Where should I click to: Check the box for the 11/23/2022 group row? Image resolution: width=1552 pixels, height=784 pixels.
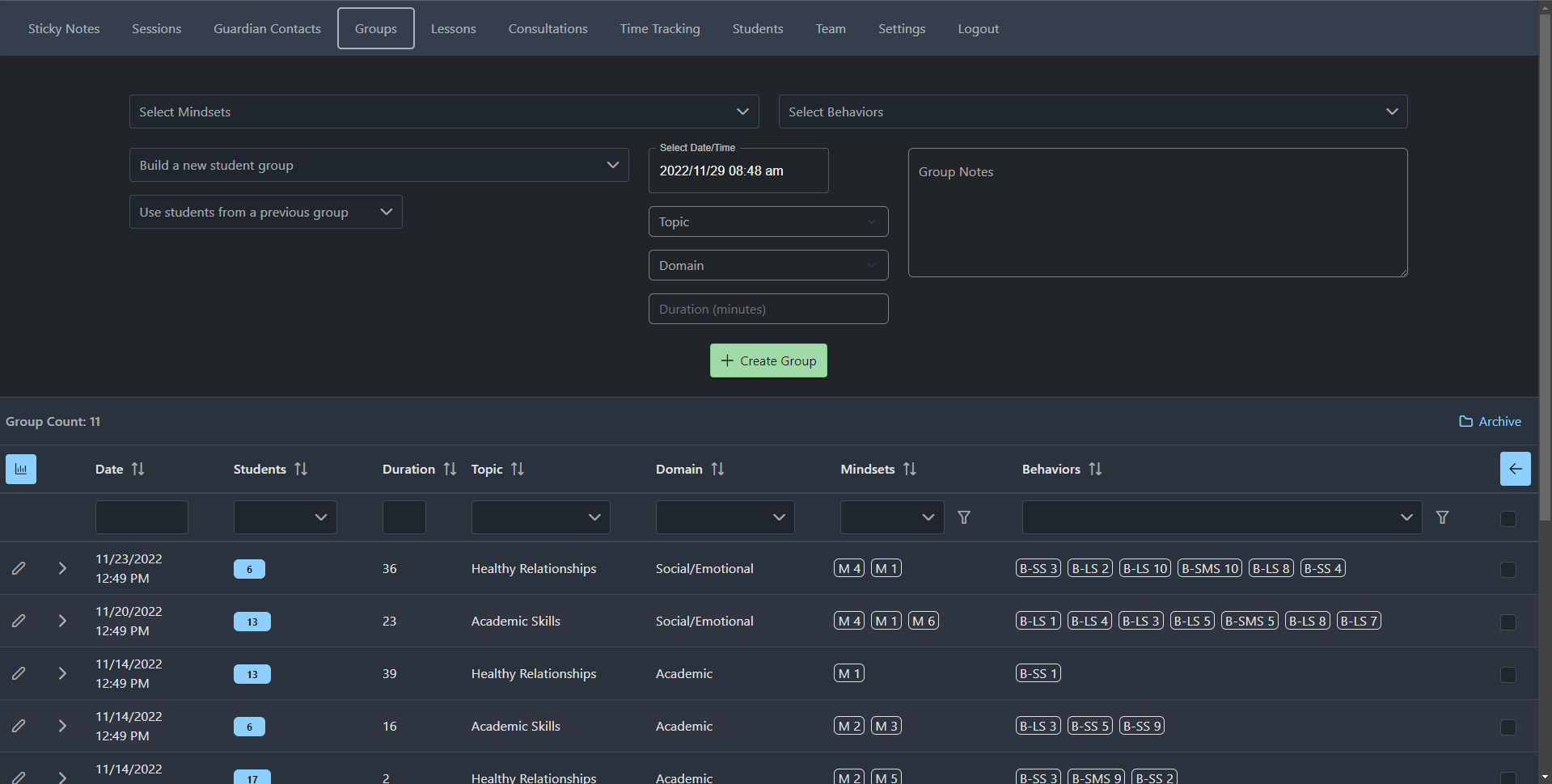point(1508,570)
